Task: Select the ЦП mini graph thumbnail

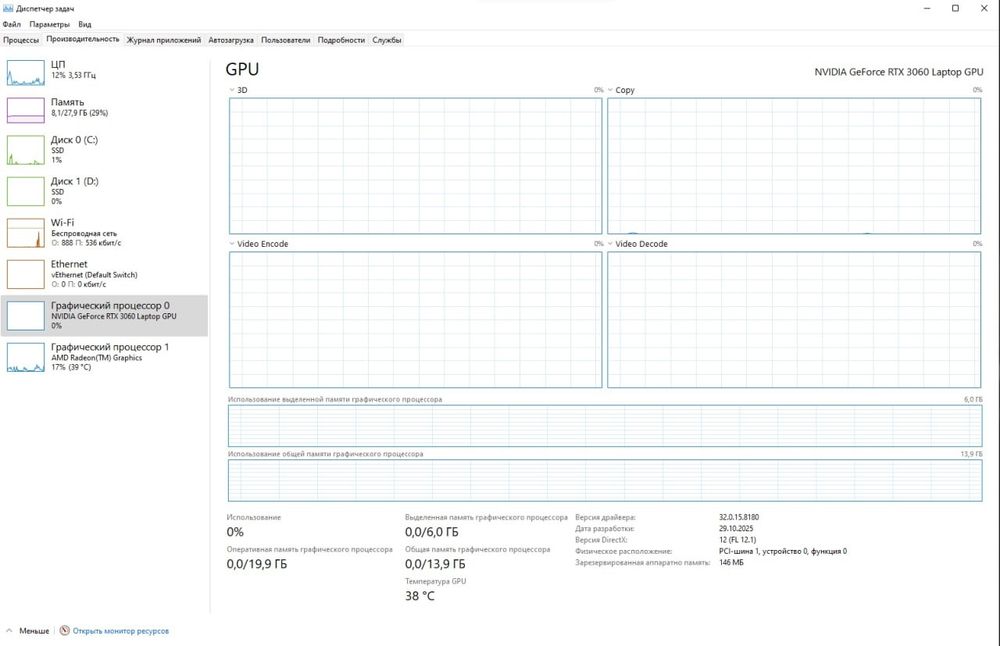Action: click(x=26, y=73)
